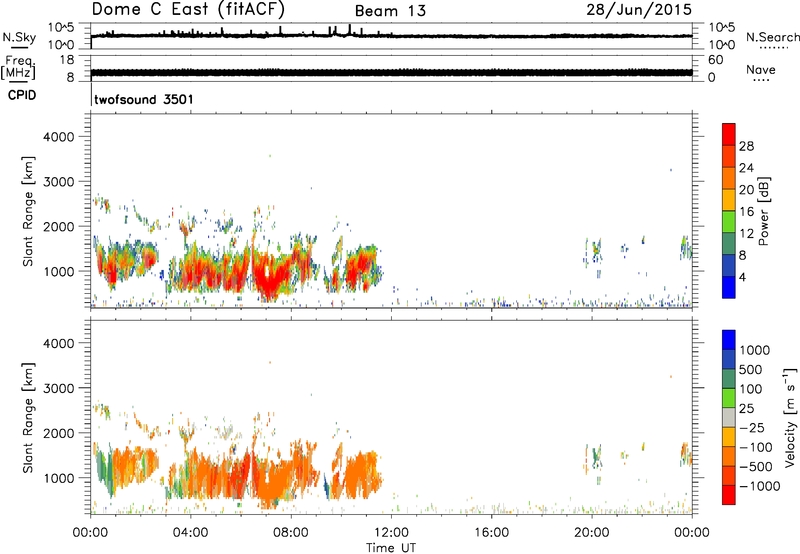800x554 pixels.
Task: Click the 'N.Search' legend label
Action: [x=772, y=37]
